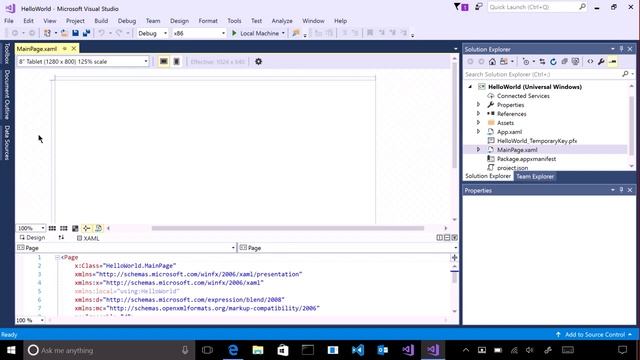The width and height of the screenshot is (640, 360).
Task: Open the Data Sources side panel
Action: 7,142
